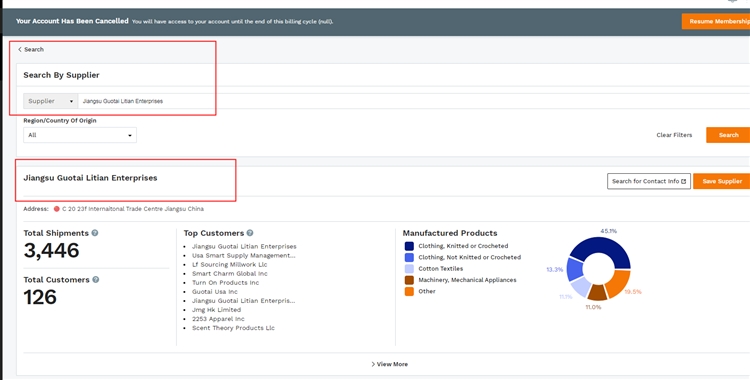Click the external link icon in Contact Info button
This screenshot has height=380, width=750.
[x=684, y=181]
